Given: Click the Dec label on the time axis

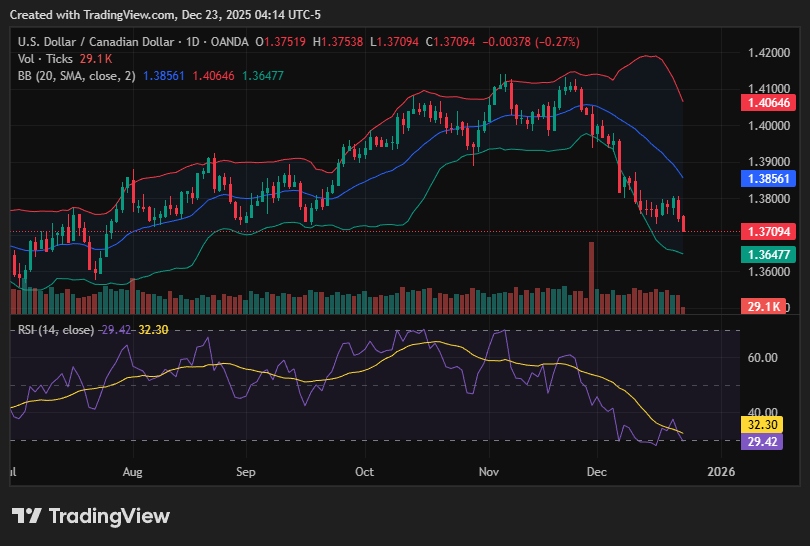Looking at the screenshot, I should coord(596,470).
